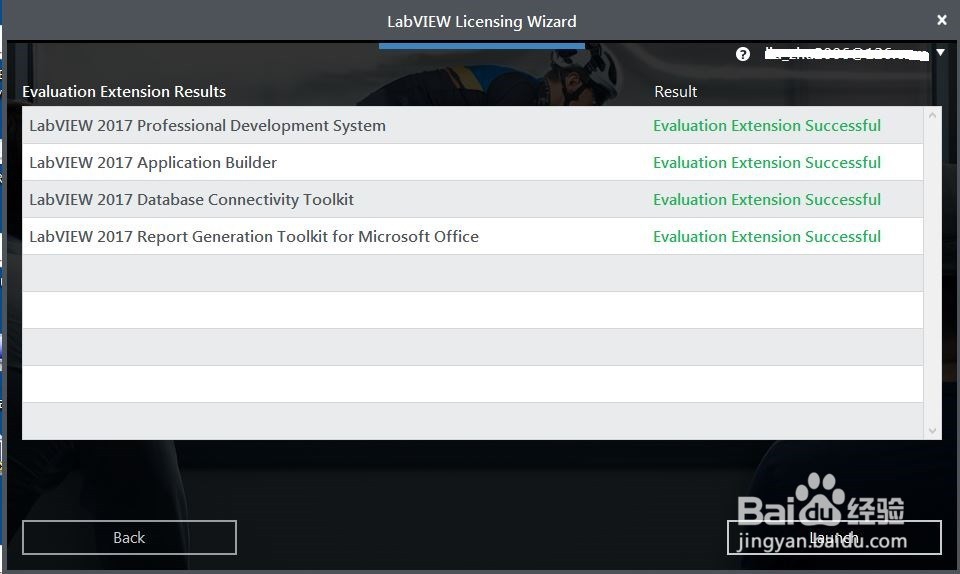Select LabVIEW 2017 Database Connectivity Toolkit row

[473, 199]
